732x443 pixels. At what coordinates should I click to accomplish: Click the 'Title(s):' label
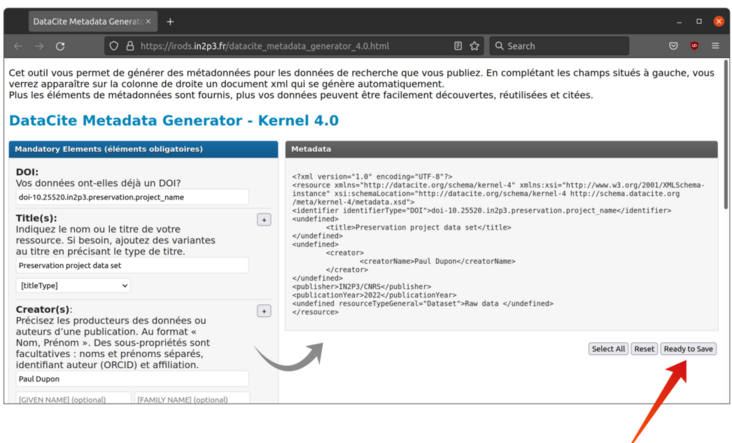[36, 218]
